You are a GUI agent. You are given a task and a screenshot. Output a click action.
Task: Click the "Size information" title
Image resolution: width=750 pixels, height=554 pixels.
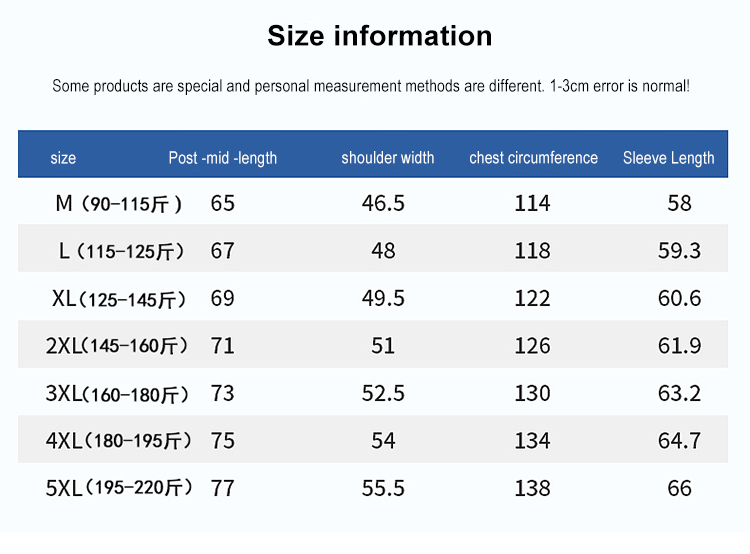379,37
